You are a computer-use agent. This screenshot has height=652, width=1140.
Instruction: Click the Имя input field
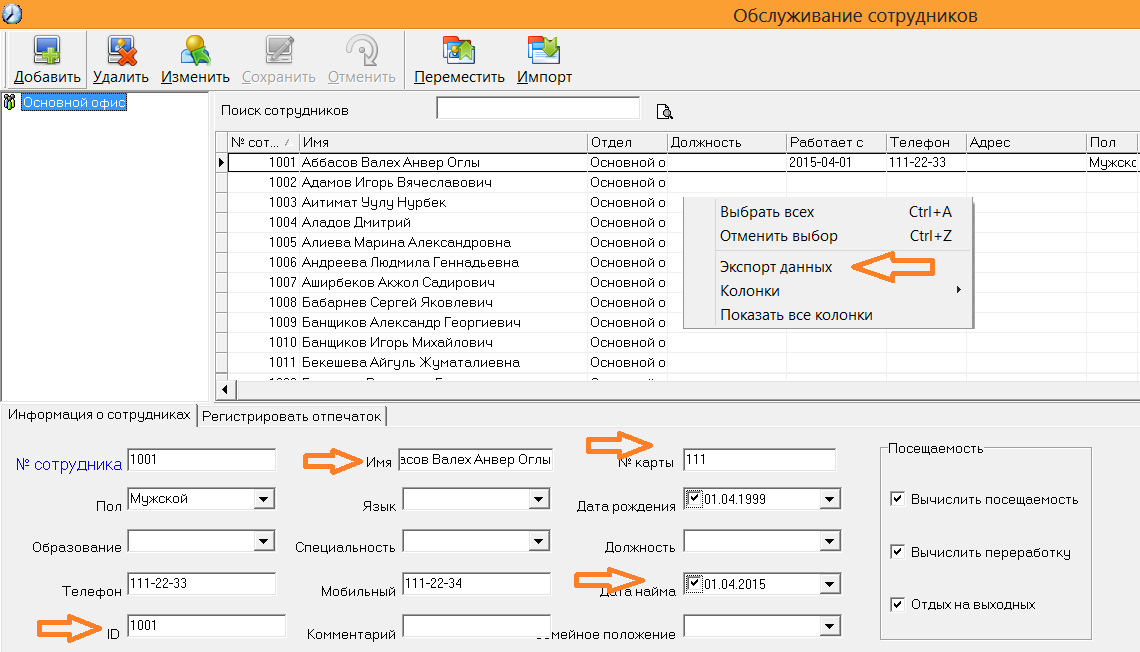475,459
